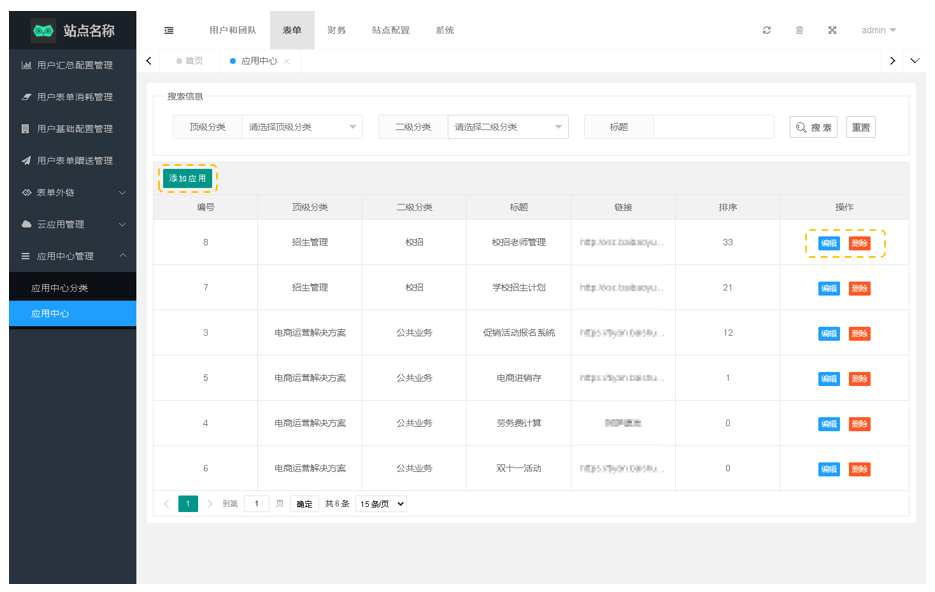Click 编辑 for the 校招老师管理 row

[829, 243]
